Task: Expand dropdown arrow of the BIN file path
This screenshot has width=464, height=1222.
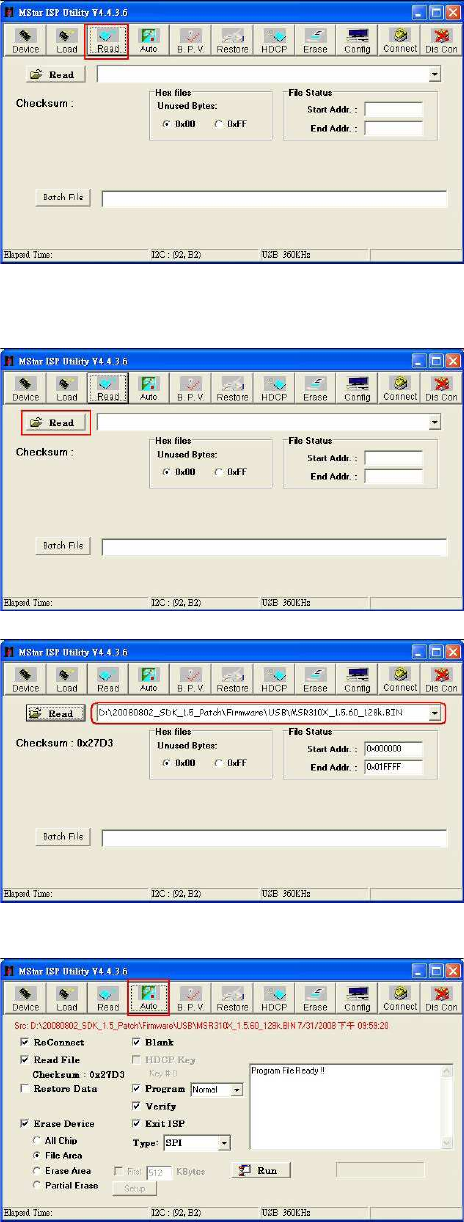Action: pyautogui.click(x=435, y=713)
